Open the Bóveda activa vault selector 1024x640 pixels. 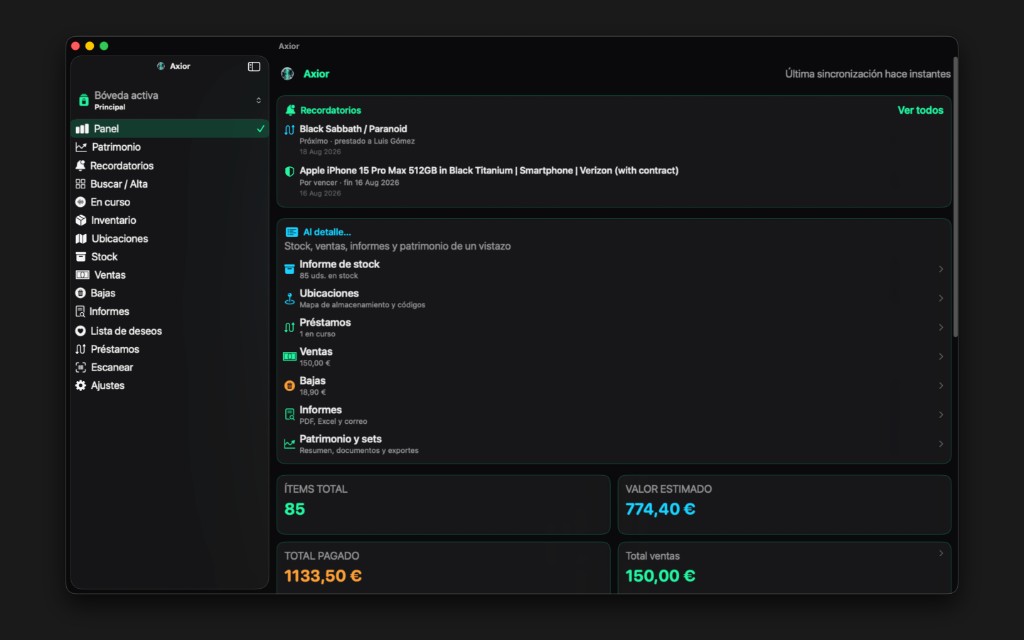(170, 100)
